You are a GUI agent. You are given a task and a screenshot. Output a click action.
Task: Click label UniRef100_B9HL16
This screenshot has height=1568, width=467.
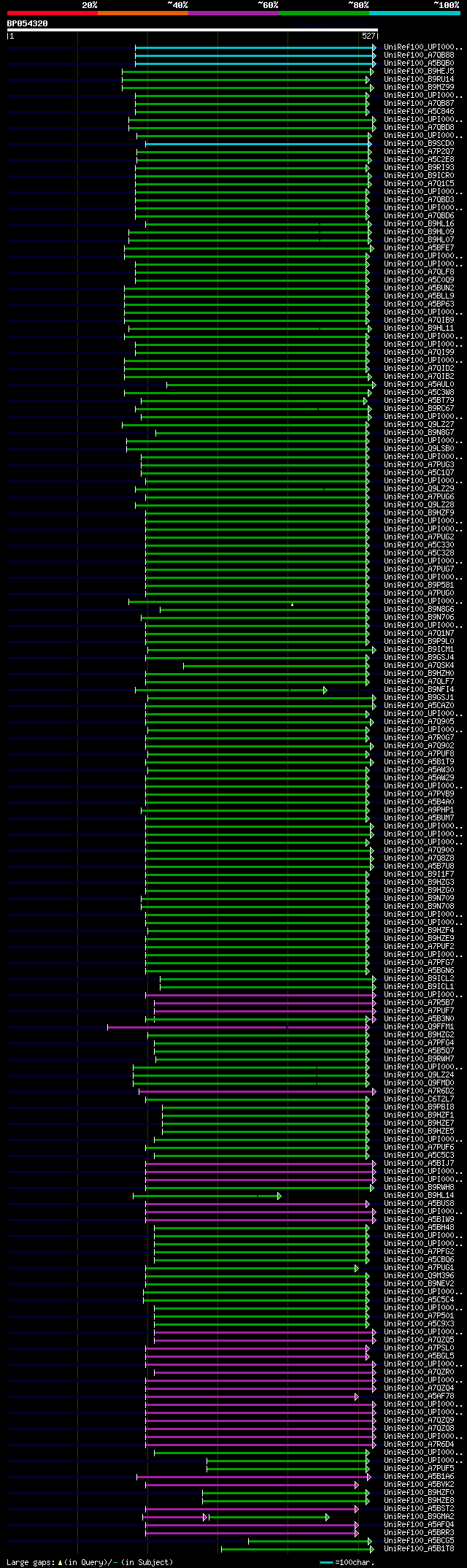[419, 223]
